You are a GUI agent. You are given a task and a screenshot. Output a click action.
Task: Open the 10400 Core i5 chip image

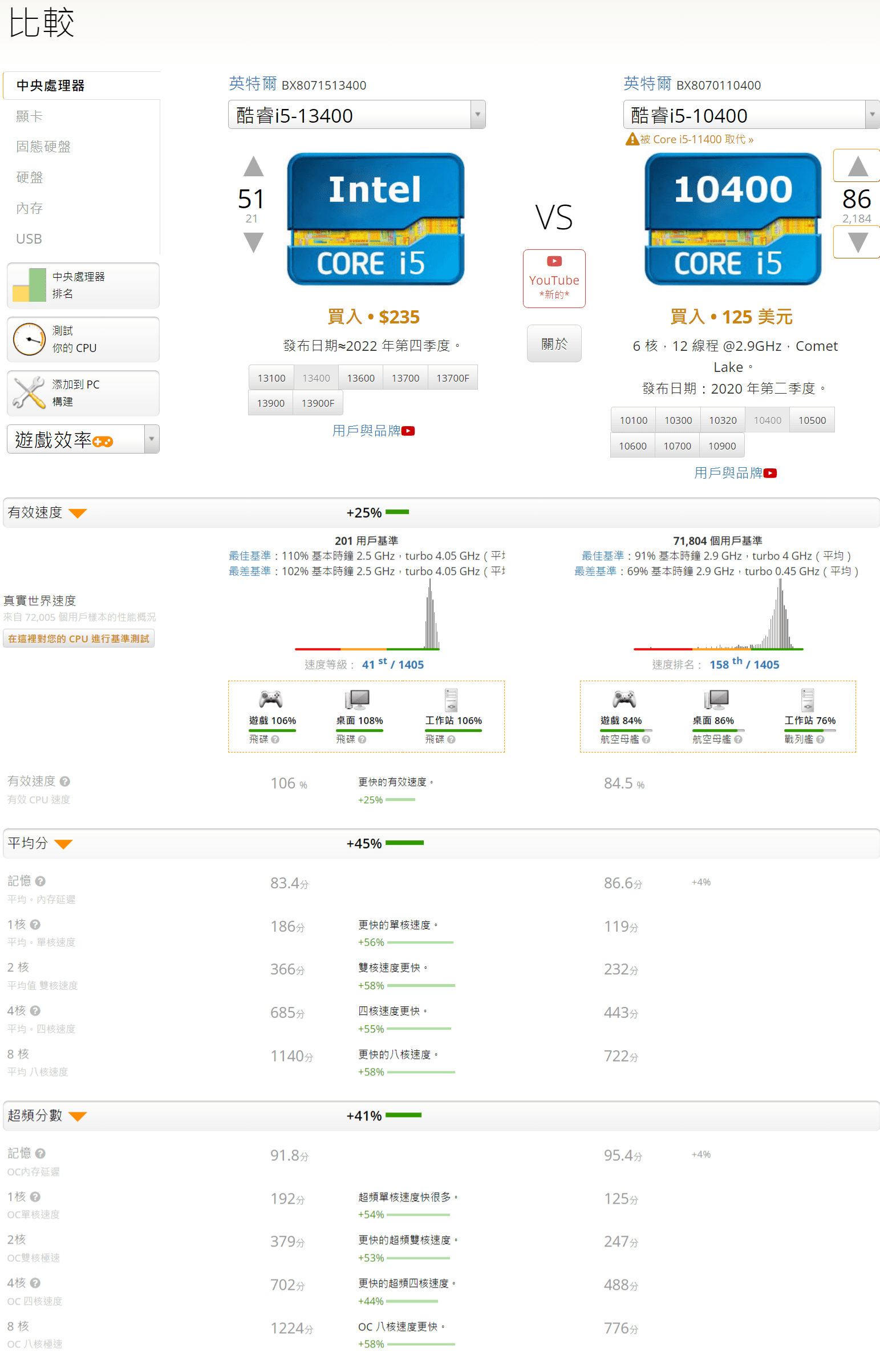click(733, 219)
